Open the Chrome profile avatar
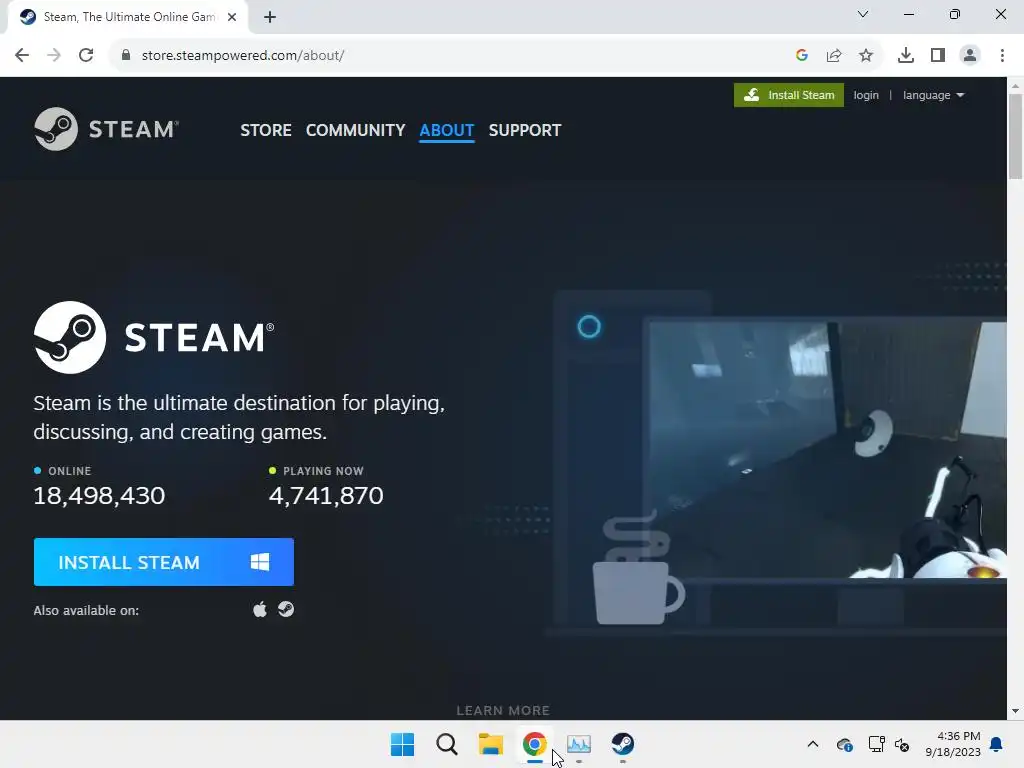Screen dimensions: 1024x768 tap(970, 56)
